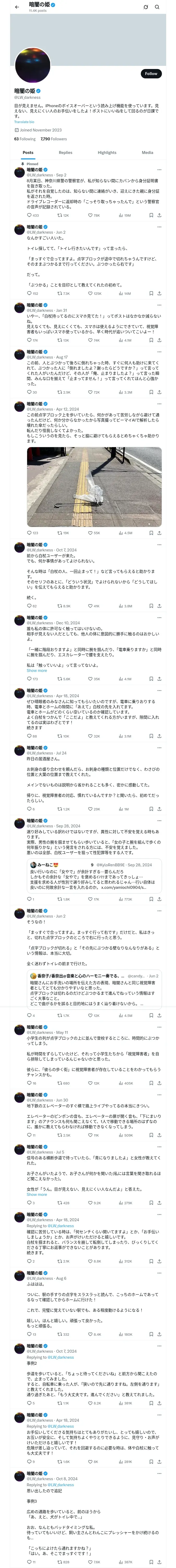Share the Aug 17 post

159,393
